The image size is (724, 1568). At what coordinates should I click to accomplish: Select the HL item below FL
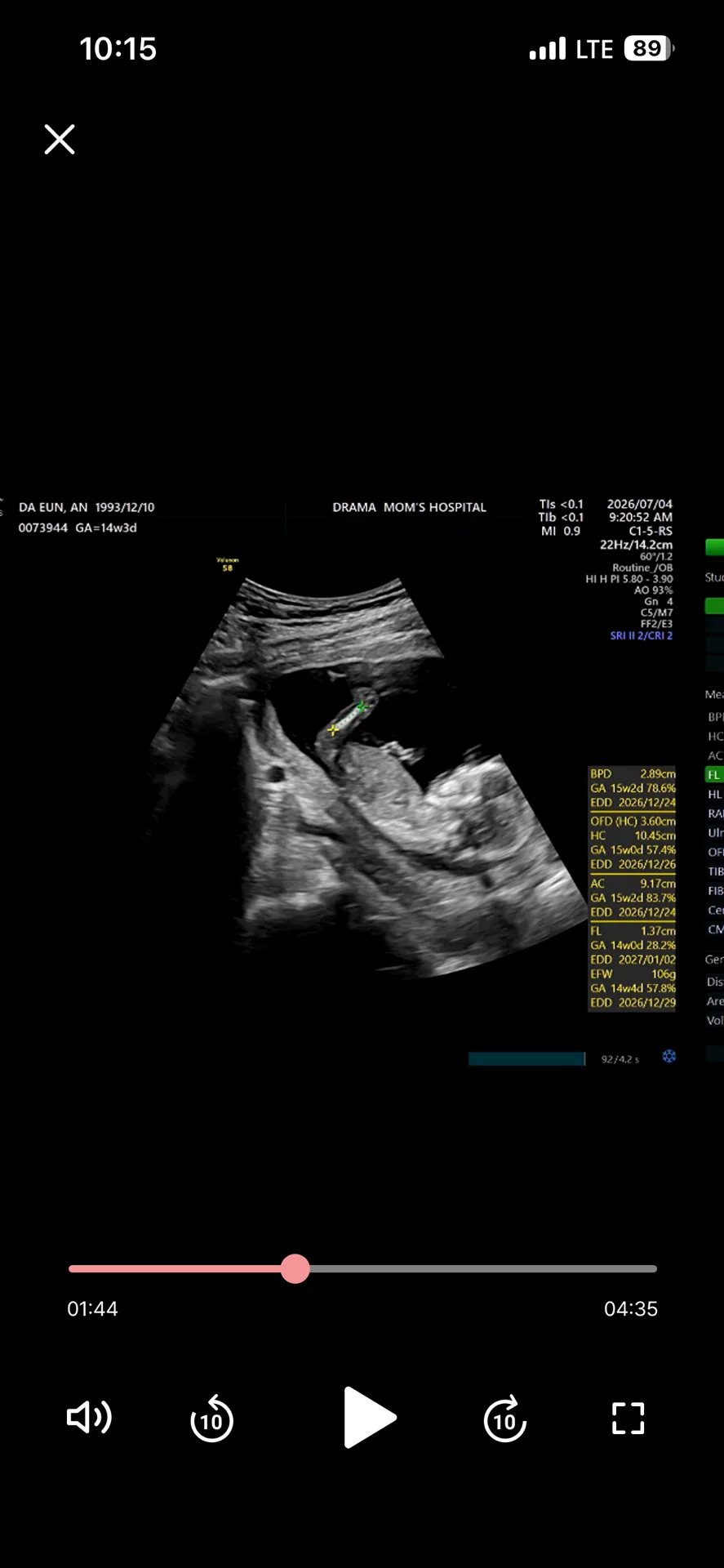click(715, 795)
